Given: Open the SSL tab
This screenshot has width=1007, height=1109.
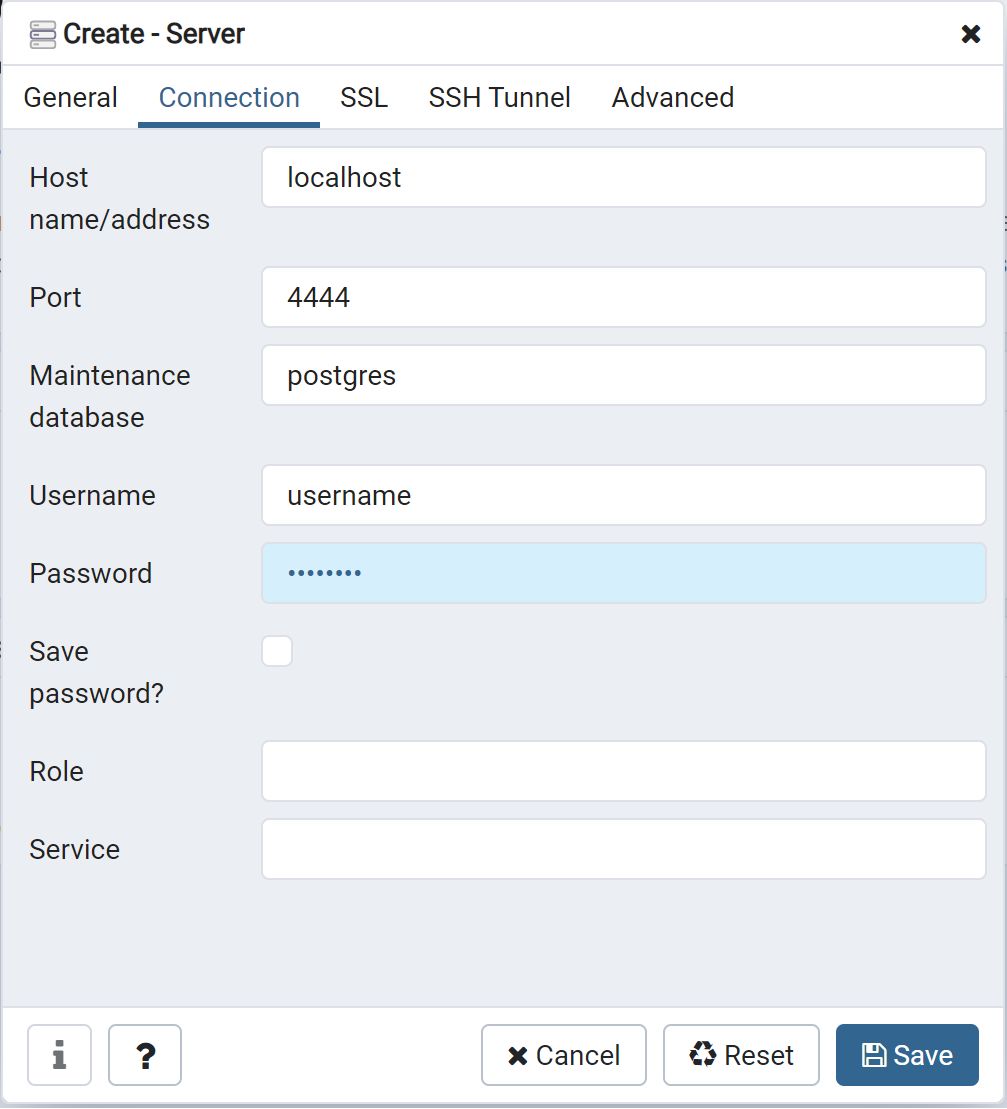Looking at the screenshot, I should [363, 98].
